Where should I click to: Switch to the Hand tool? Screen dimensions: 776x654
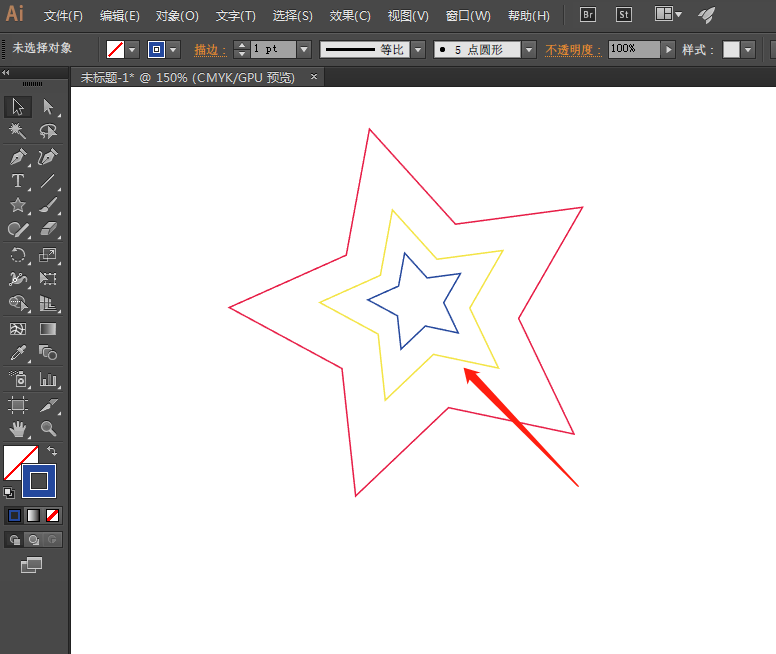(18, 429)
